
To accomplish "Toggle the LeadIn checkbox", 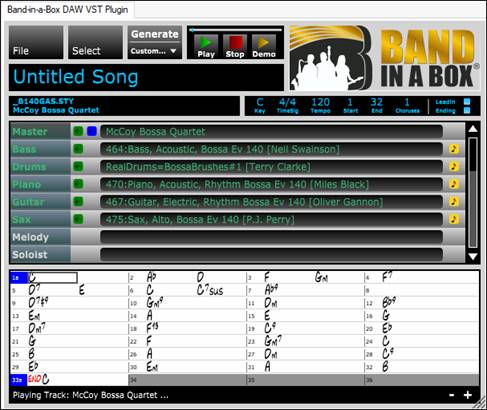I will point(467,102).
